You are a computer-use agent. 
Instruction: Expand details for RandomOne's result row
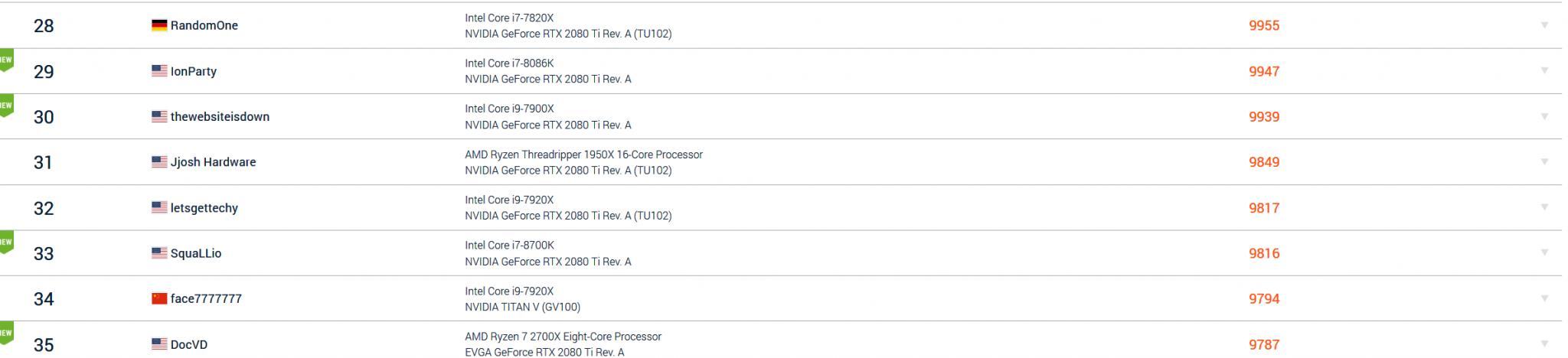[1544, 25]
